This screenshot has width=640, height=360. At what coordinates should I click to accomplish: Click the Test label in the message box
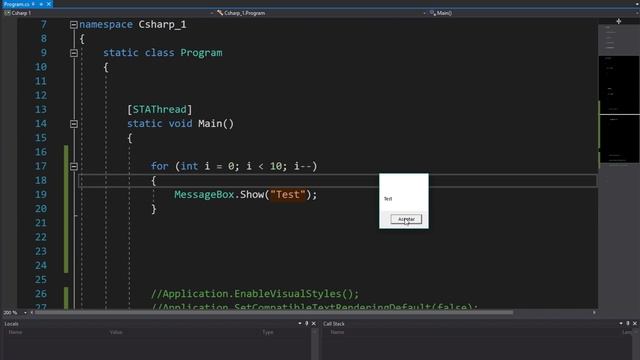pos(388,199)
